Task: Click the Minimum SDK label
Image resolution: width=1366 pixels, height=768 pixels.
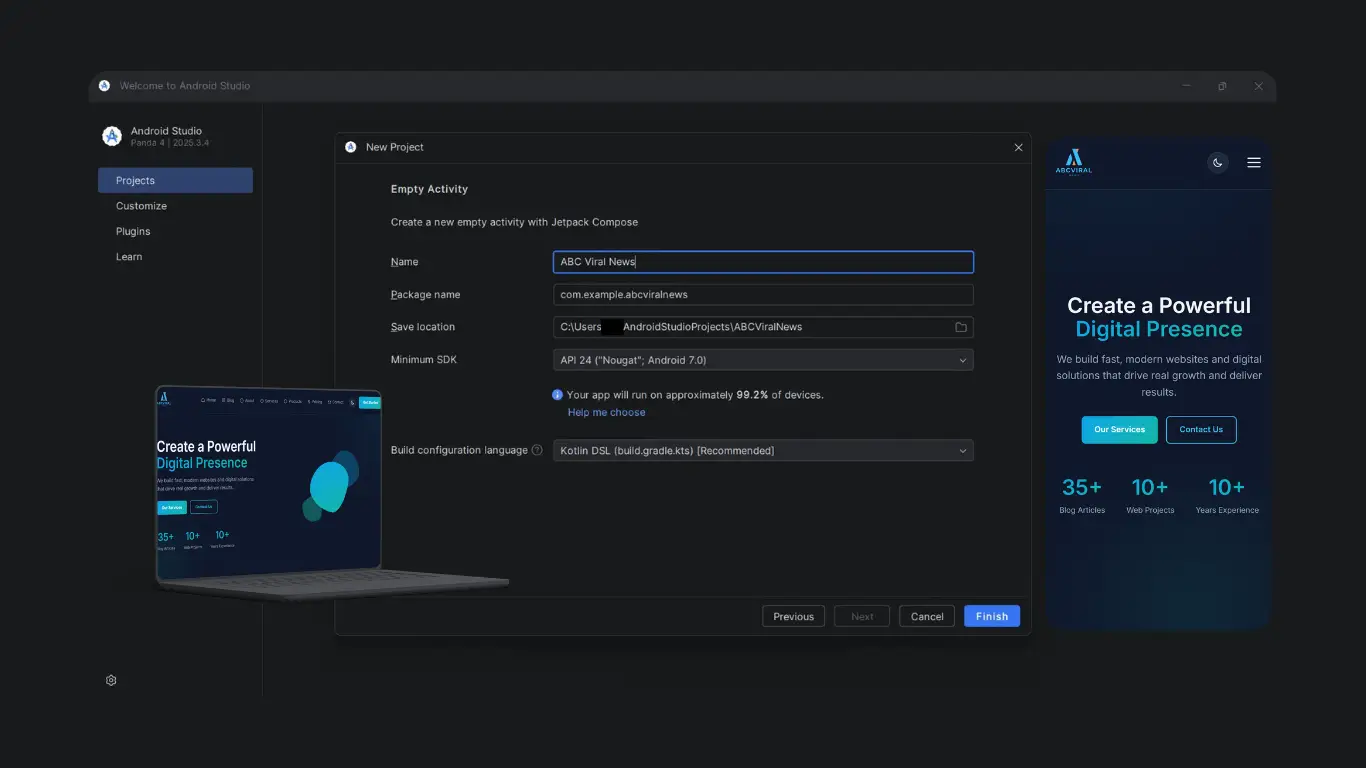Action: click(x=423, y=360)
